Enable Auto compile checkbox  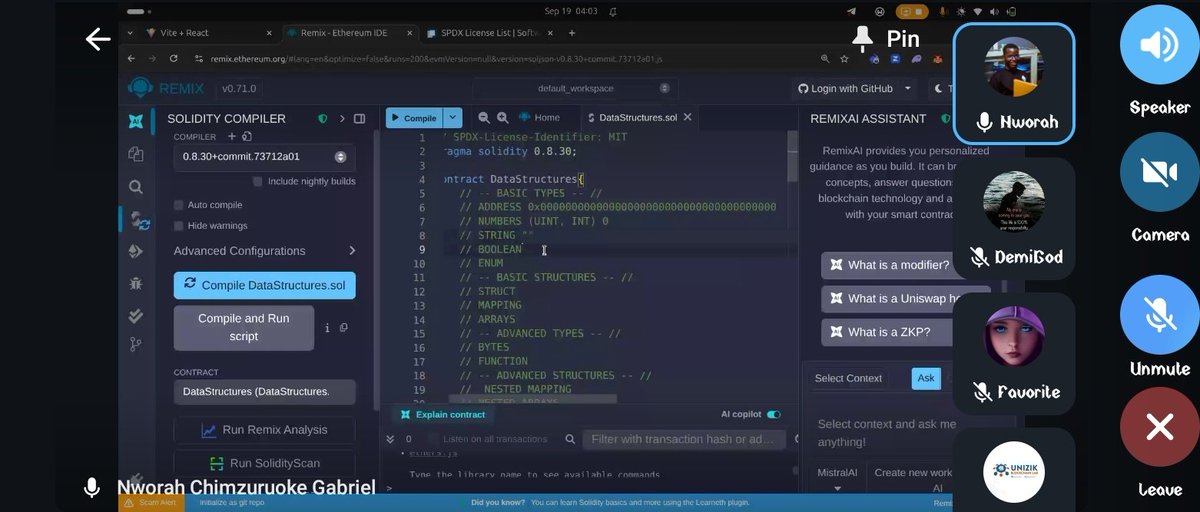pos(179,205)
